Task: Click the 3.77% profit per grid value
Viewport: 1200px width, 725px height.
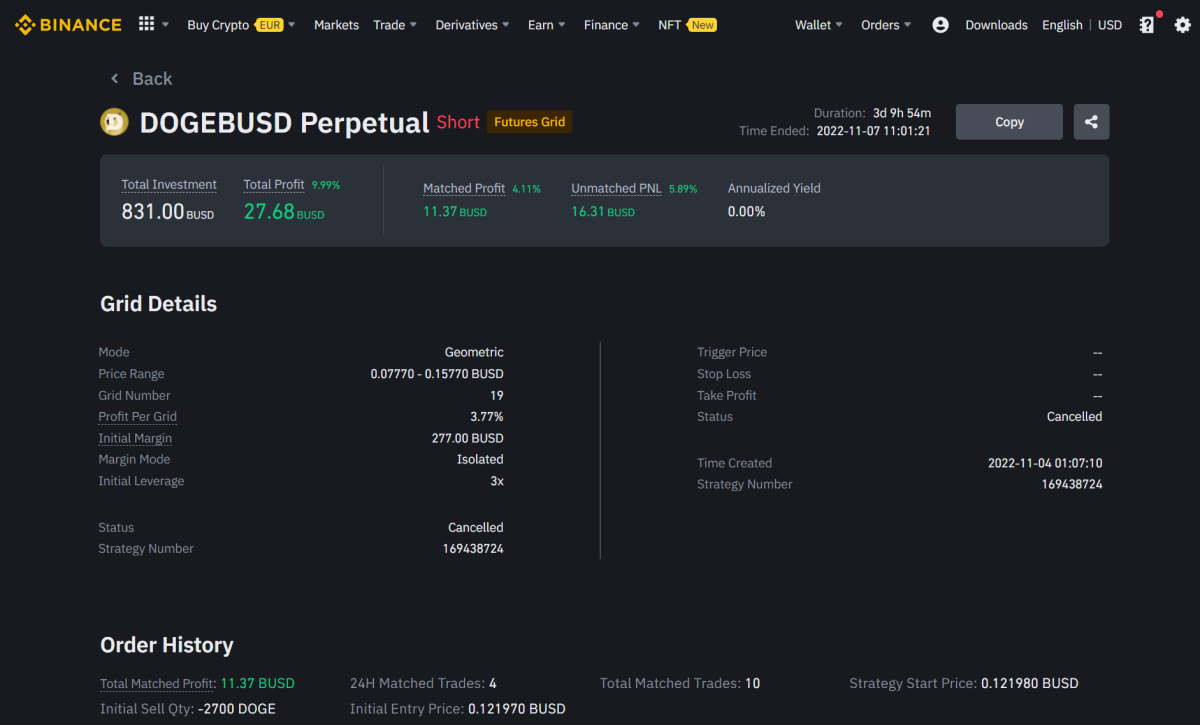Action: [x=487, y=417]
